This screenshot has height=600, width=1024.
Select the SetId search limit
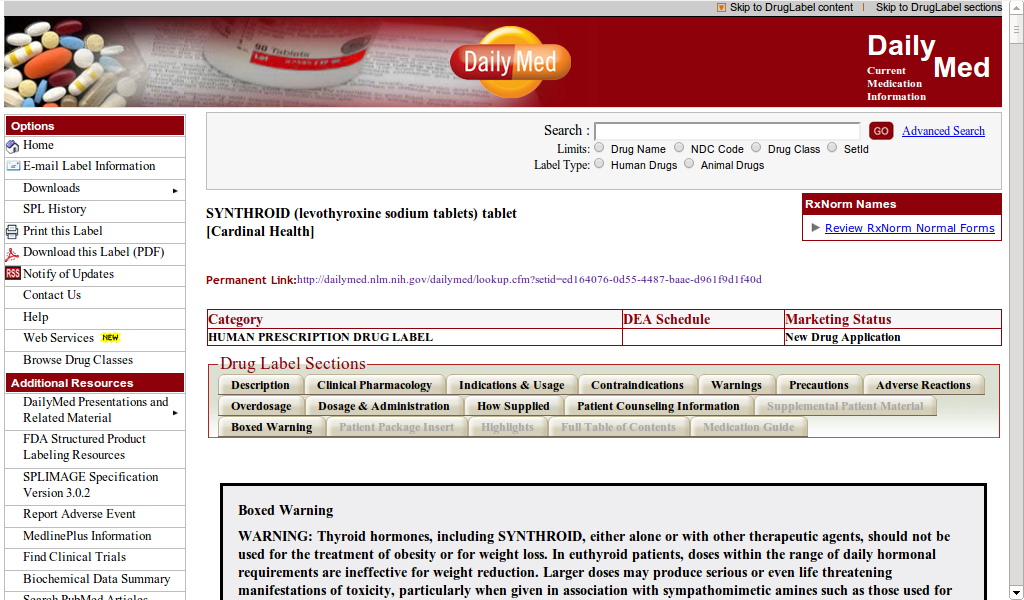(x=832, y=148)
